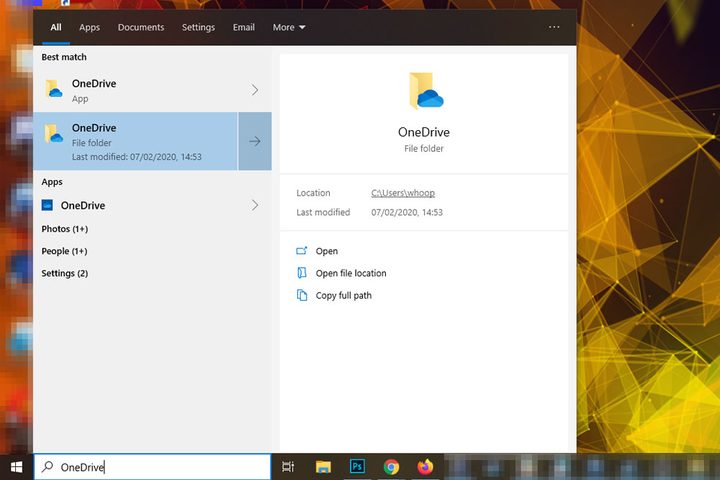Image resolution: width=720 pixels, height=480 pixels.
Task: Open the More filter dropdown
Action: [289, 27]
